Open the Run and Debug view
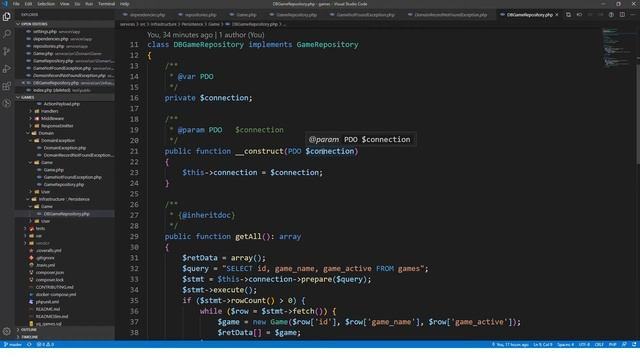640x360 pixels. (7, 69)
